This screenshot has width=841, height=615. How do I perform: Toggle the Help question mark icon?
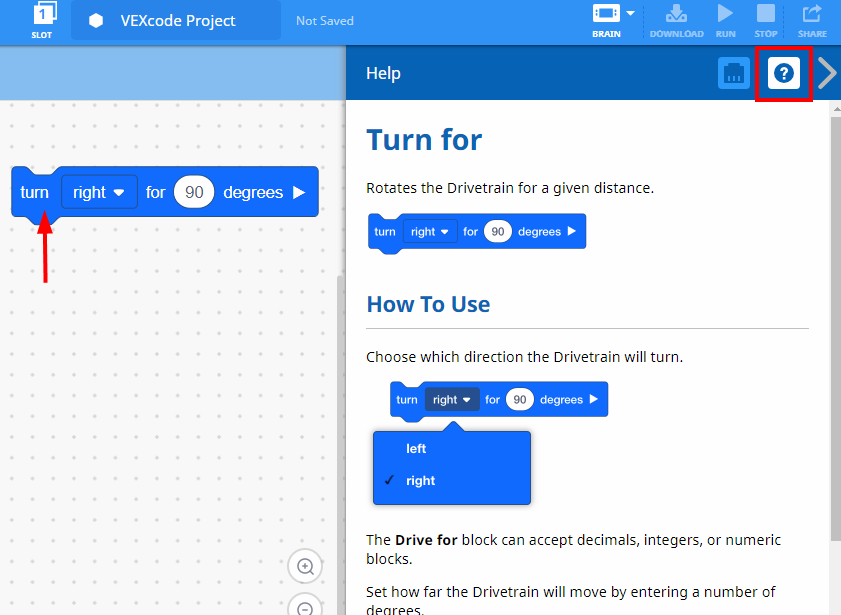pos(784,73)
